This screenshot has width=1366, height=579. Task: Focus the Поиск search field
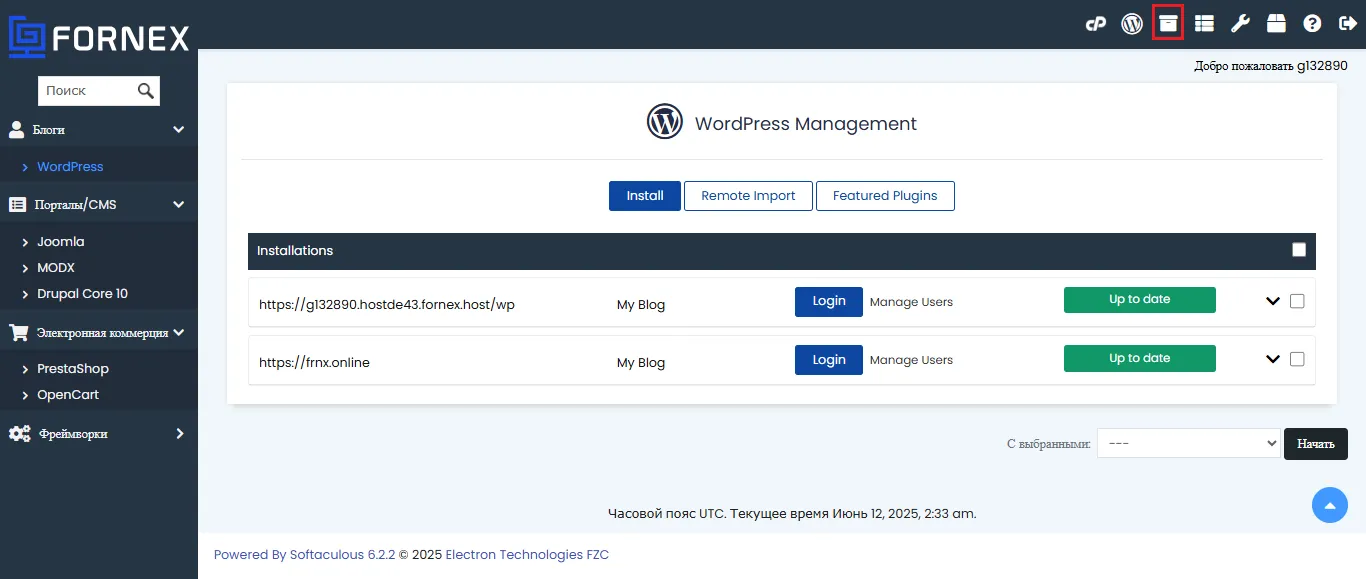(x=86, y=91)
